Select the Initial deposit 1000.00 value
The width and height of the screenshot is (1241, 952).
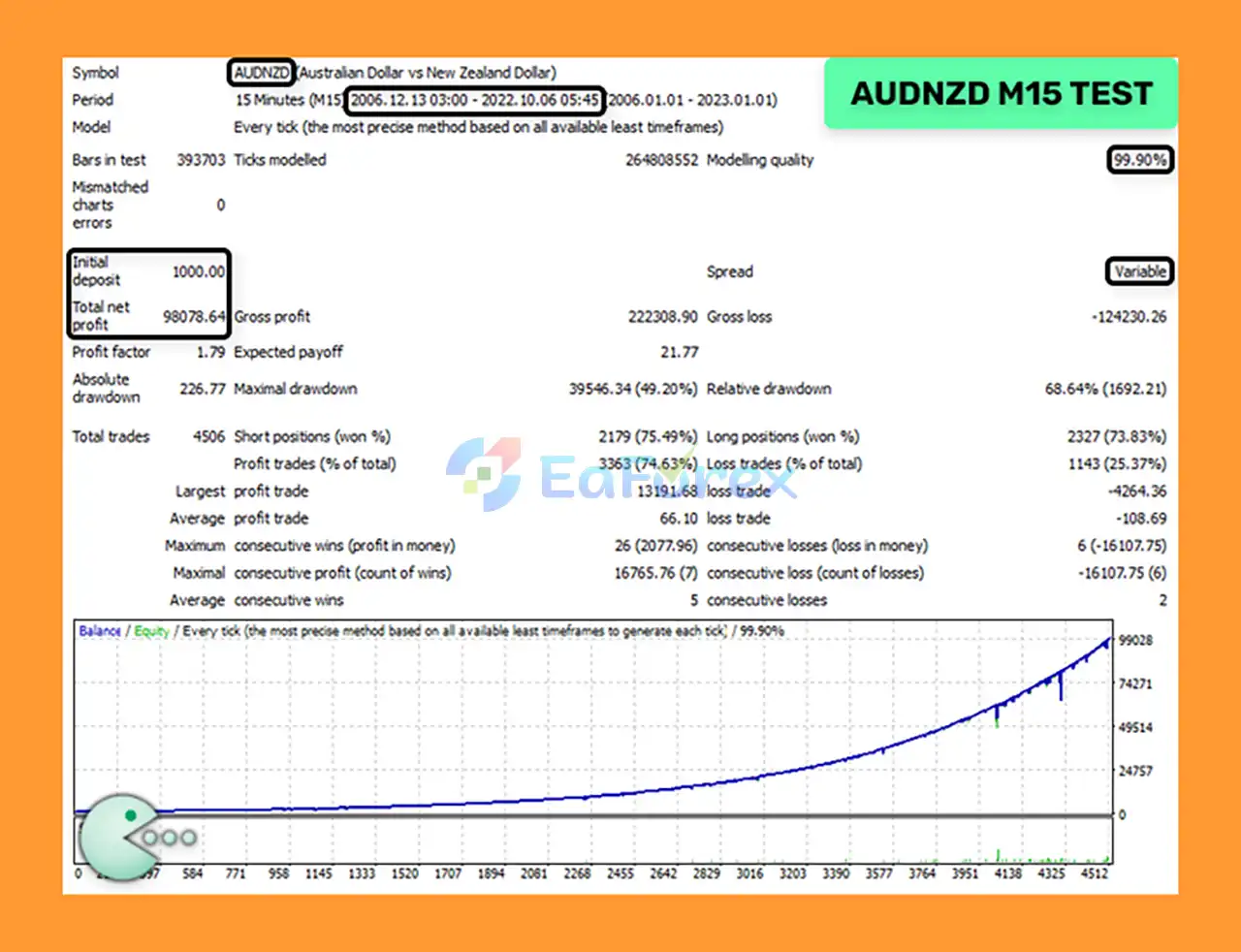coord(199,271)
